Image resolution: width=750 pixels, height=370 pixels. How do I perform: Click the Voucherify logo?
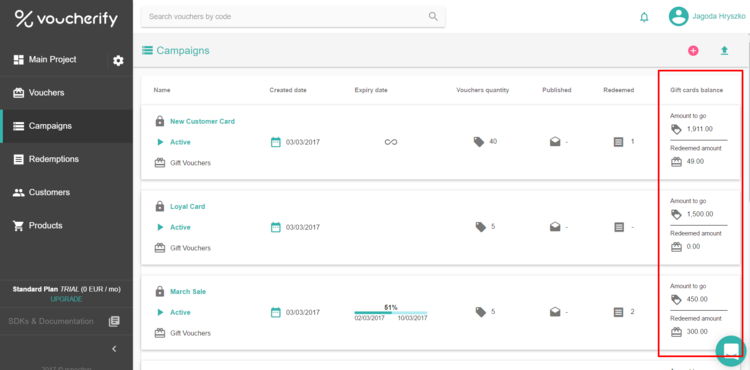pyautogui.click(x=66, y=19)
